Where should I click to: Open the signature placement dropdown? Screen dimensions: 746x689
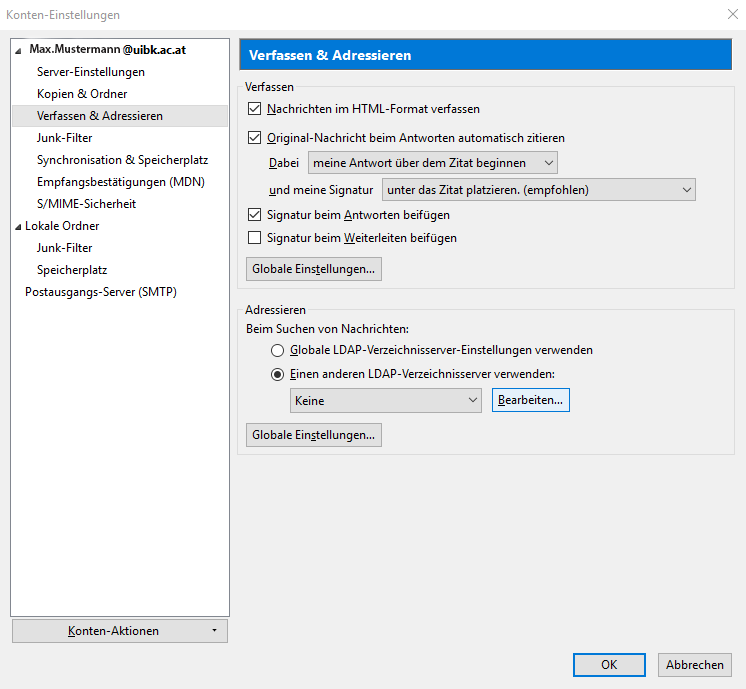pyautogui.click(x=538, y=190)
